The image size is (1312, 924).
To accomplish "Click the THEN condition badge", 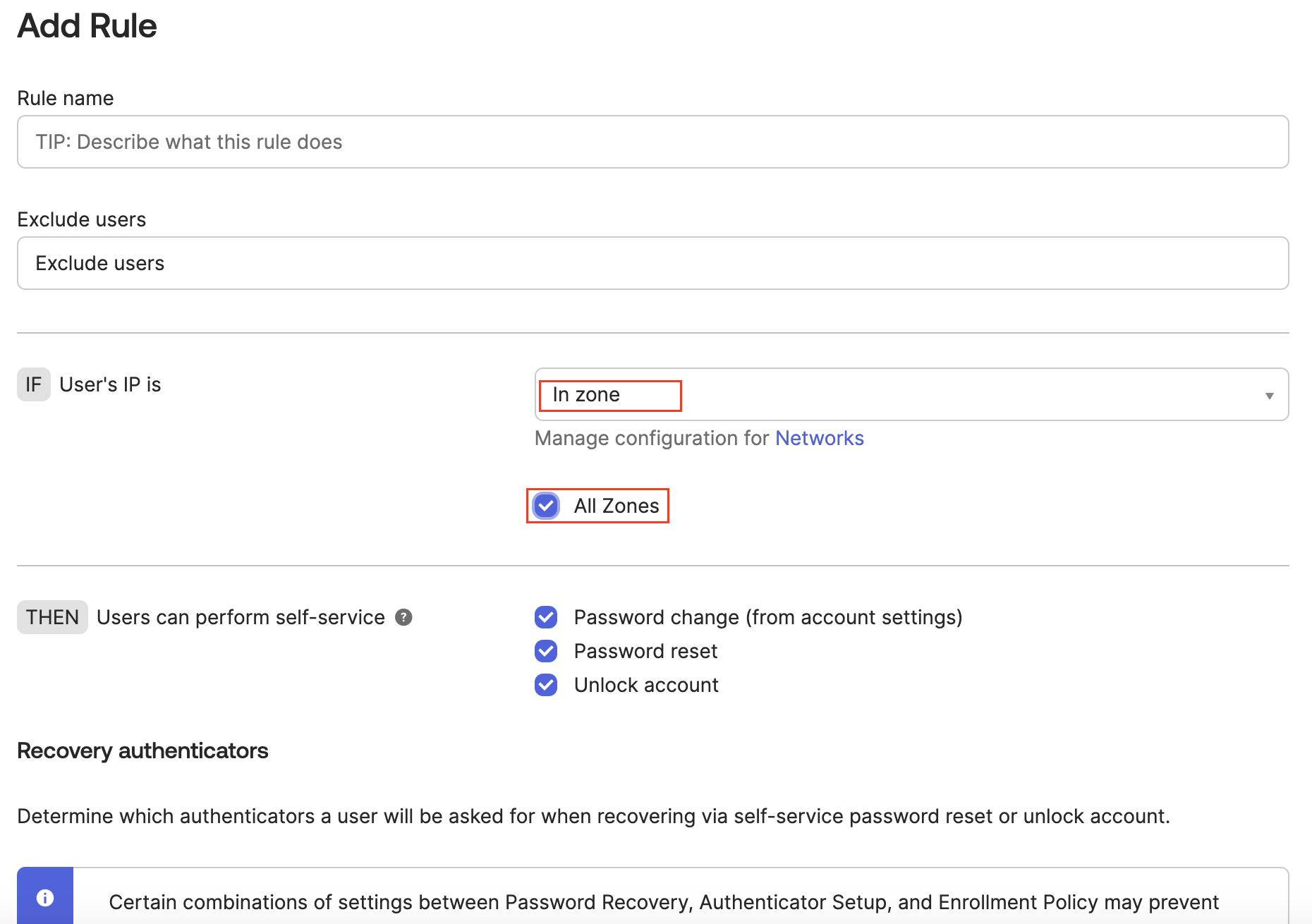I will 52,617.
